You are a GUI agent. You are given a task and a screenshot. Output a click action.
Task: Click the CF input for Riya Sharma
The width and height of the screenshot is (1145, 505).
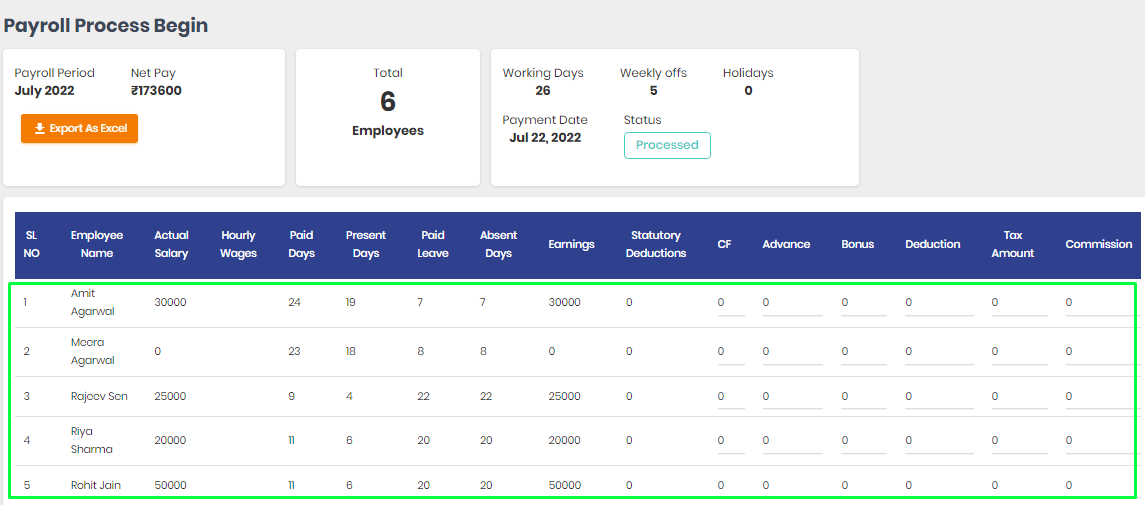coord(731,442)
